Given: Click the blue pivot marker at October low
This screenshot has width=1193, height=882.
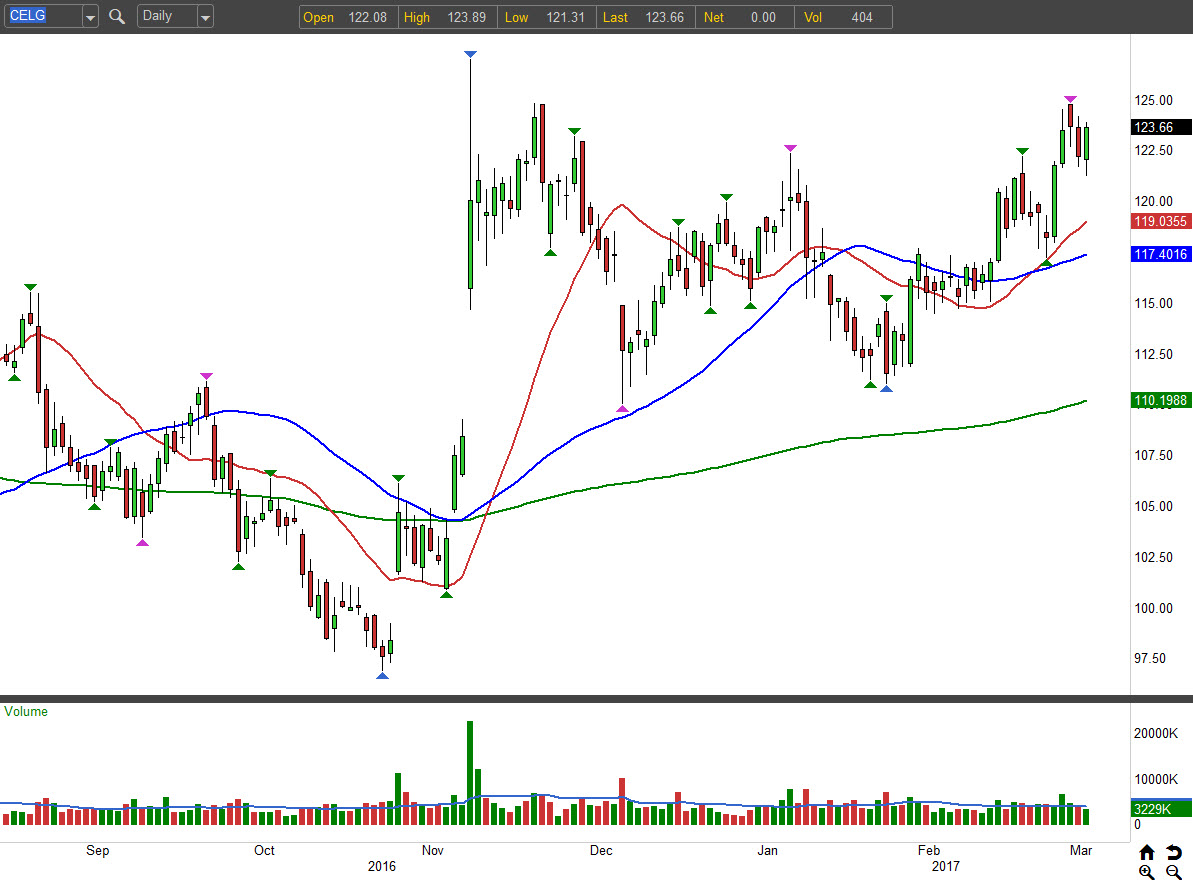Looking at the screenshot, I should click(x=383, y=676).
